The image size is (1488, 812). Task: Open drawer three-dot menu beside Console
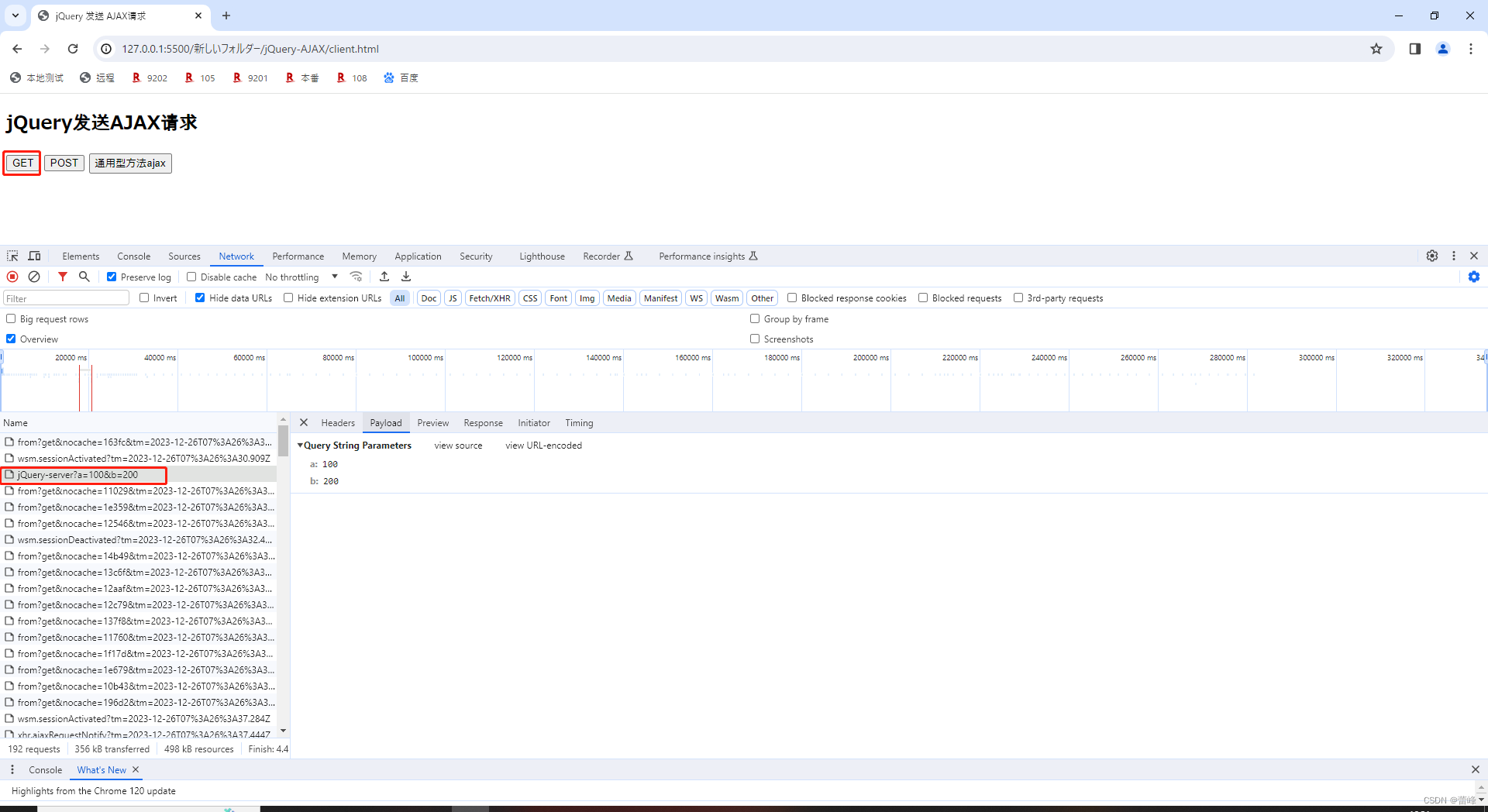(x=12, y=769)
